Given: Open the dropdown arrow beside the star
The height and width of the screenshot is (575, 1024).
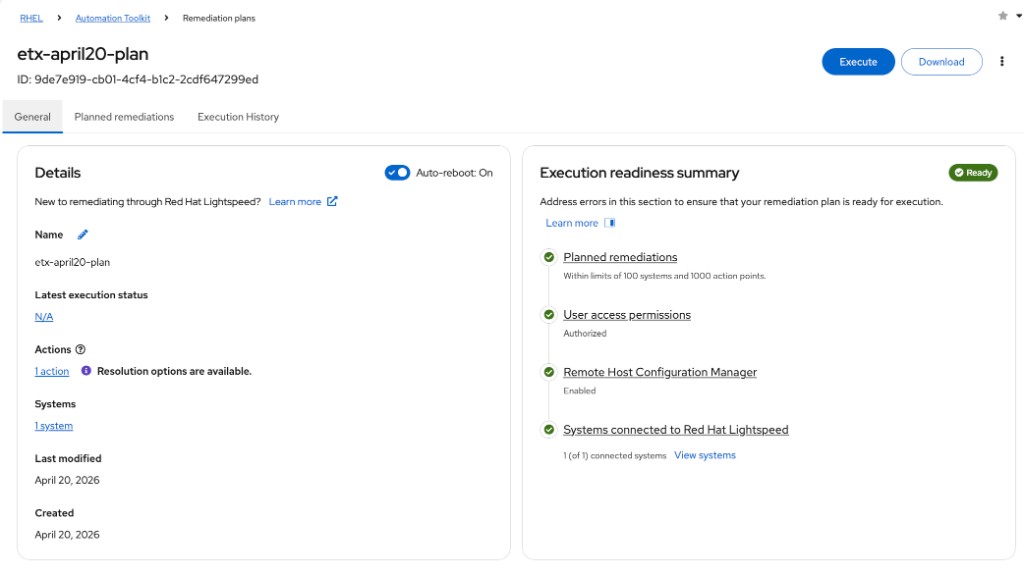Looking at the screenshot, I should 1018,16.
